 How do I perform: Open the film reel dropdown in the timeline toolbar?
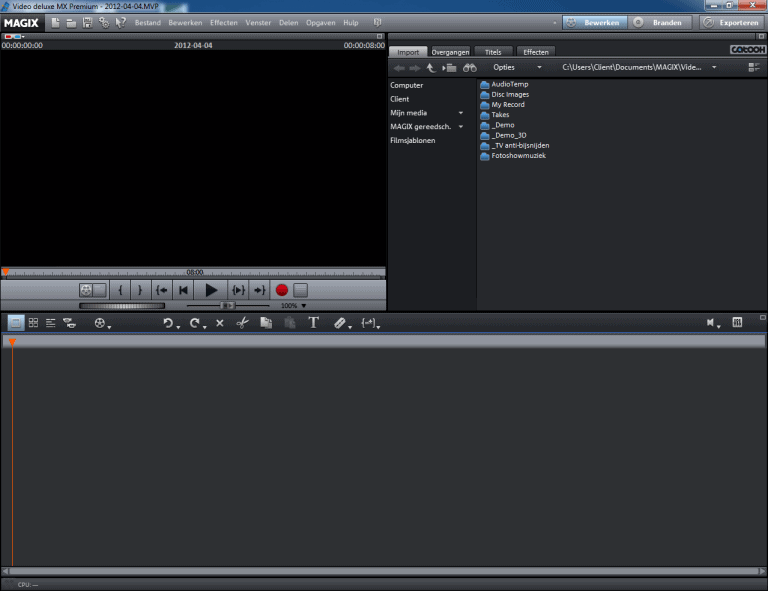(102, 323)
